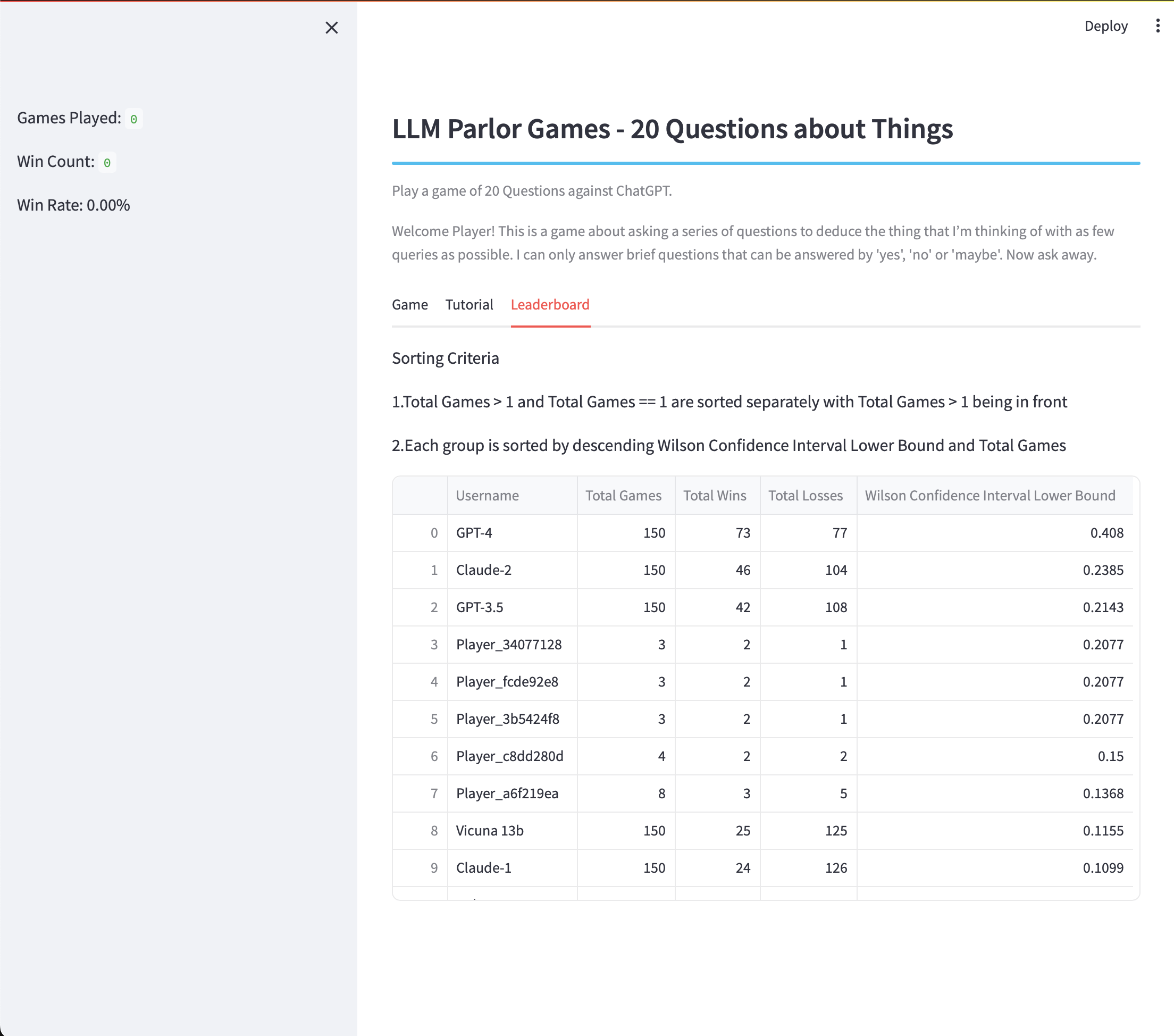Sort by Username column header

click(x=487, y=495)
